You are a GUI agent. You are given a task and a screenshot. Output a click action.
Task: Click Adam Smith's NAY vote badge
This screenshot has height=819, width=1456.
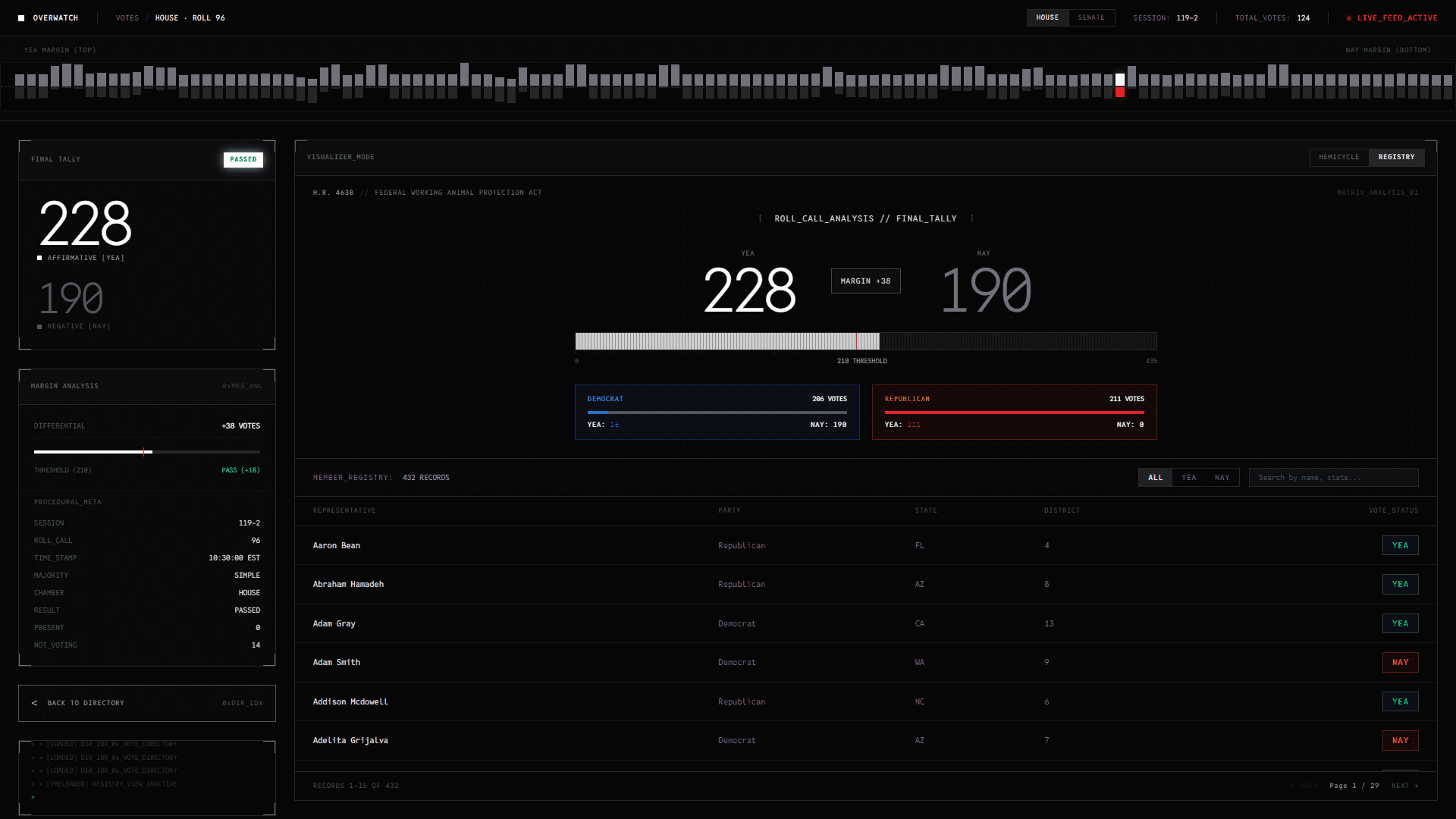click(1400, 662)
